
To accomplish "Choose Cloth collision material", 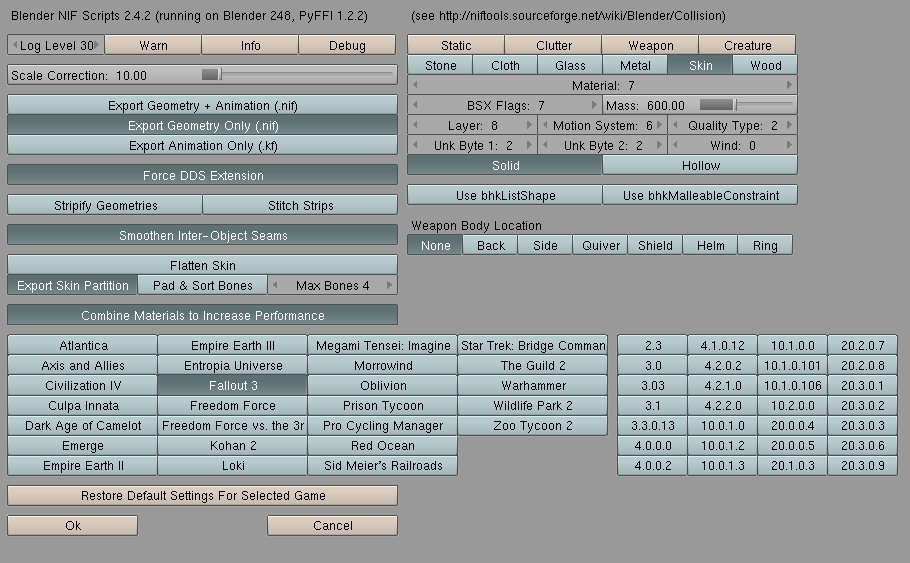I will [505, 65].
